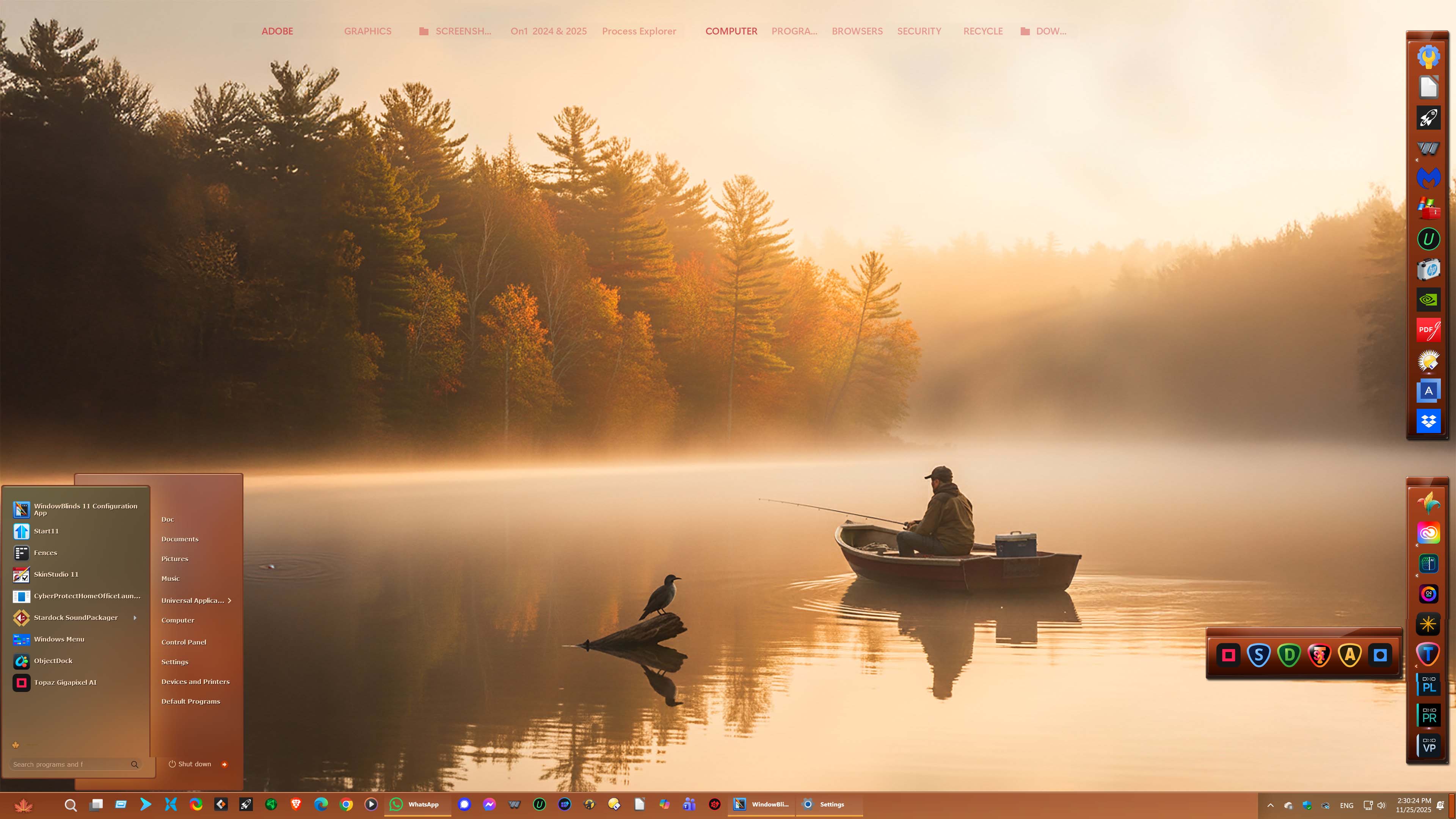The image size is (1456, 819).
Task: Open Messenger icon in the taskbar
Action: click(490, 804)
